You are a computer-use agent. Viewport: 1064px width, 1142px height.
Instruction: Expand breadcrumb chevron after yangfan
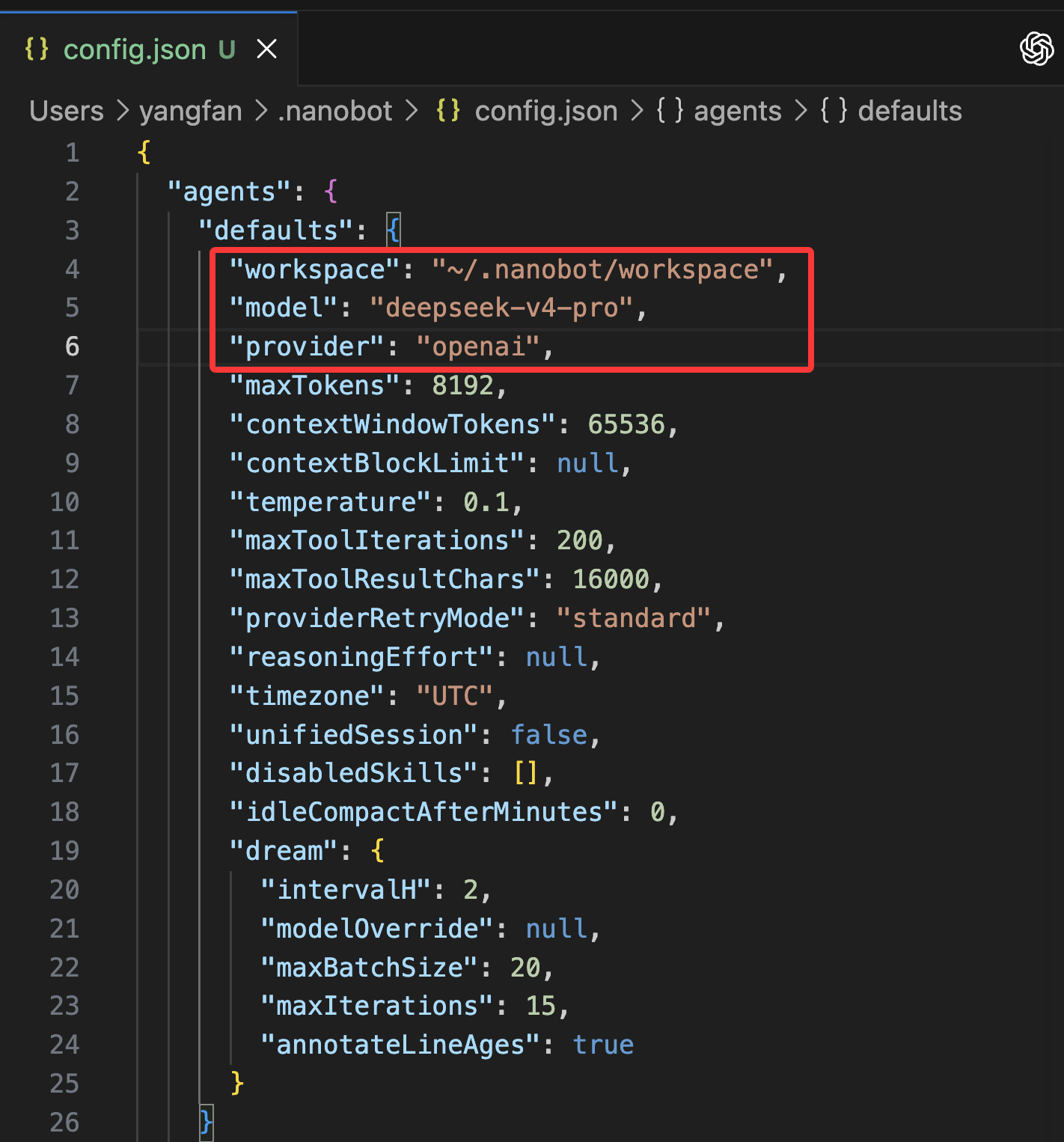click(x=260, y=111)
